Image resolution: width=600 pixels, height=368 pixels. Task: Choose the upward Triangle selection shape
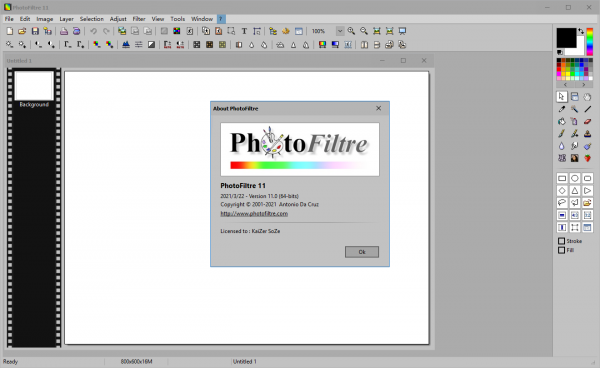pos(575,191)
